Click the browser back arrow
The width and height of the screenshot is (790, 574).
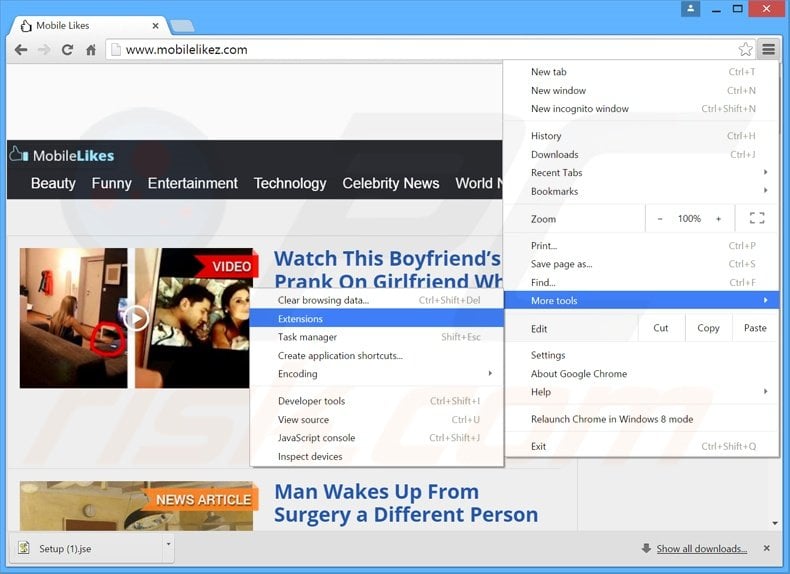click(21, 50)
